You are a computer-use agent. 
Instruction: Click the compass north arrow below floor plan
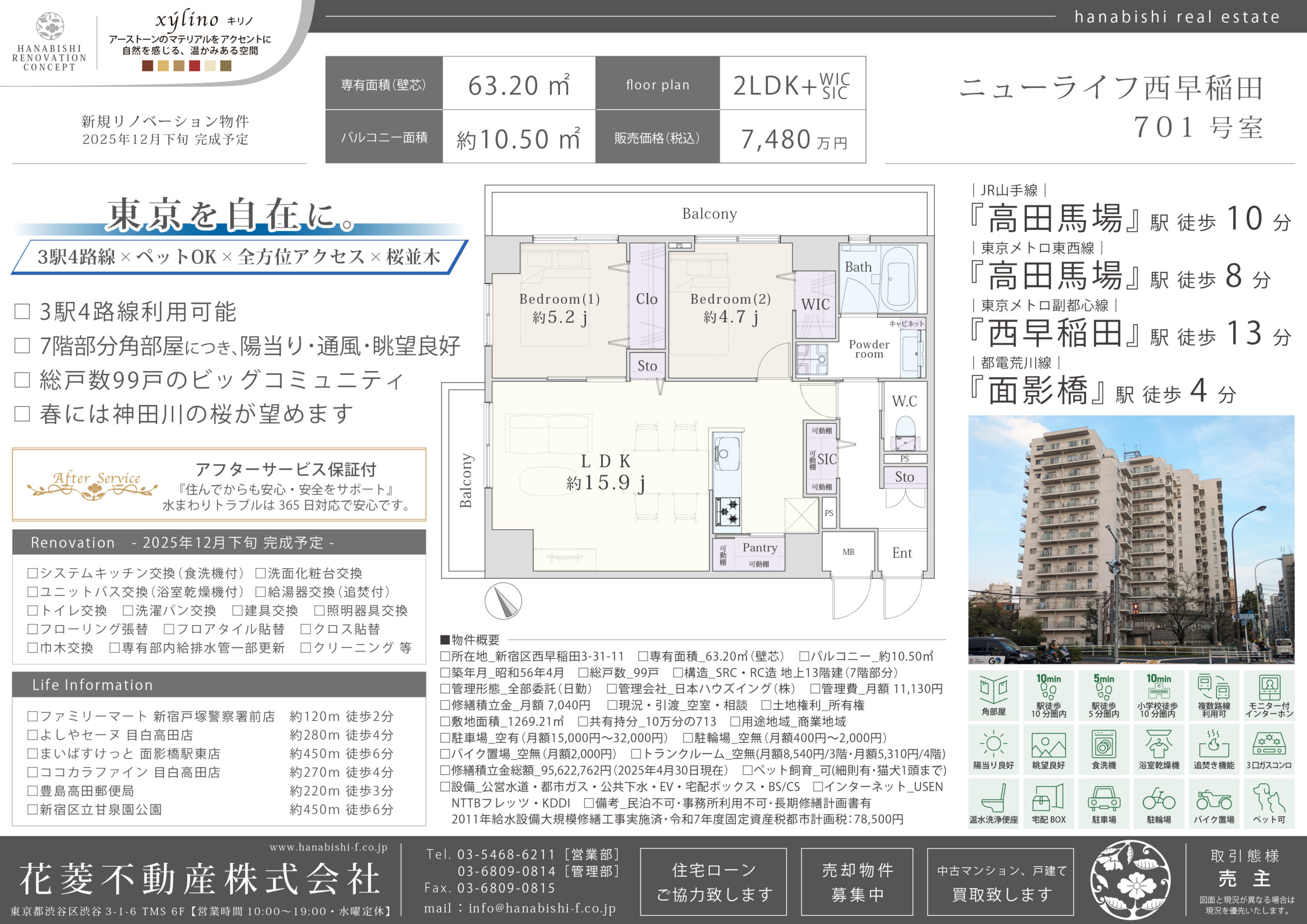tap(503, 601)
